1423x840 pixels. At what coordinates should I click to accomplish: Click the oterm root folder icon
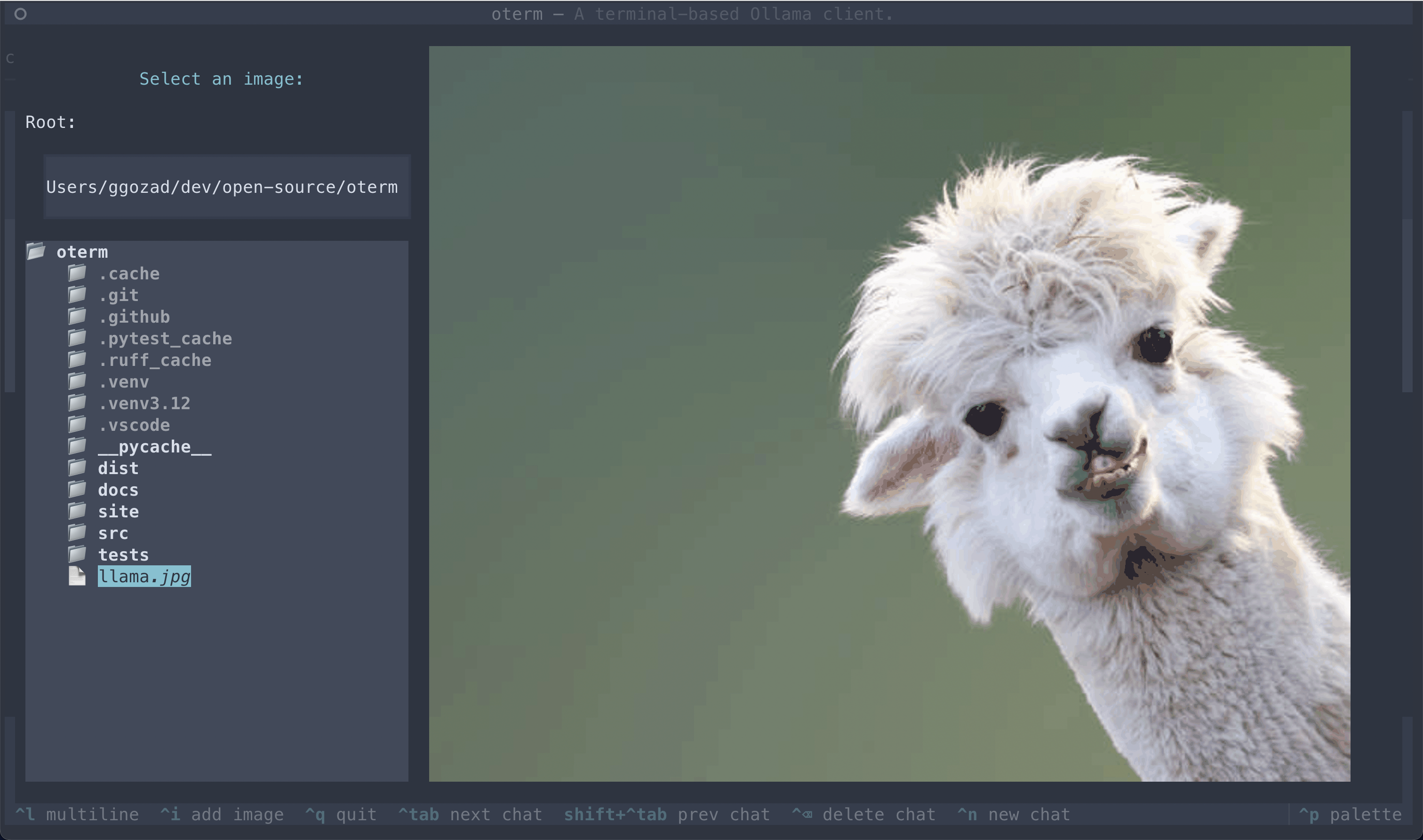pos(36,251)
